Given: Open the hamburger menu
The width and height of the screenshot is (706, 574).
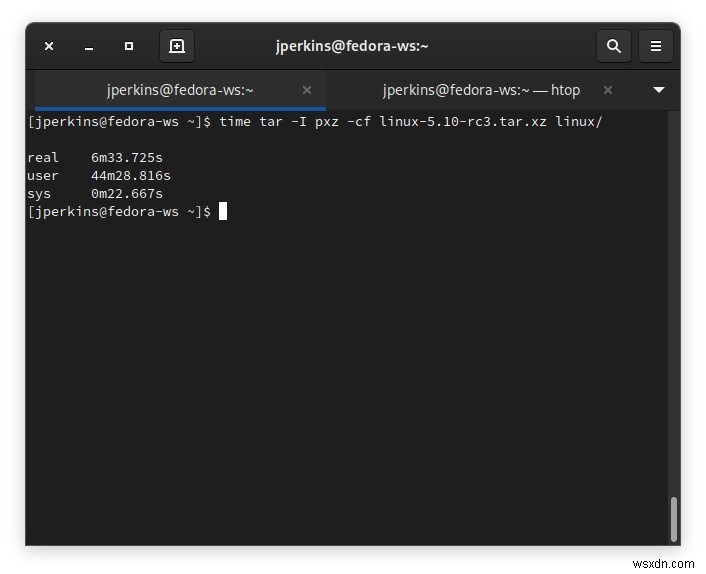Looking at the screenshot, I should [656, 46].
